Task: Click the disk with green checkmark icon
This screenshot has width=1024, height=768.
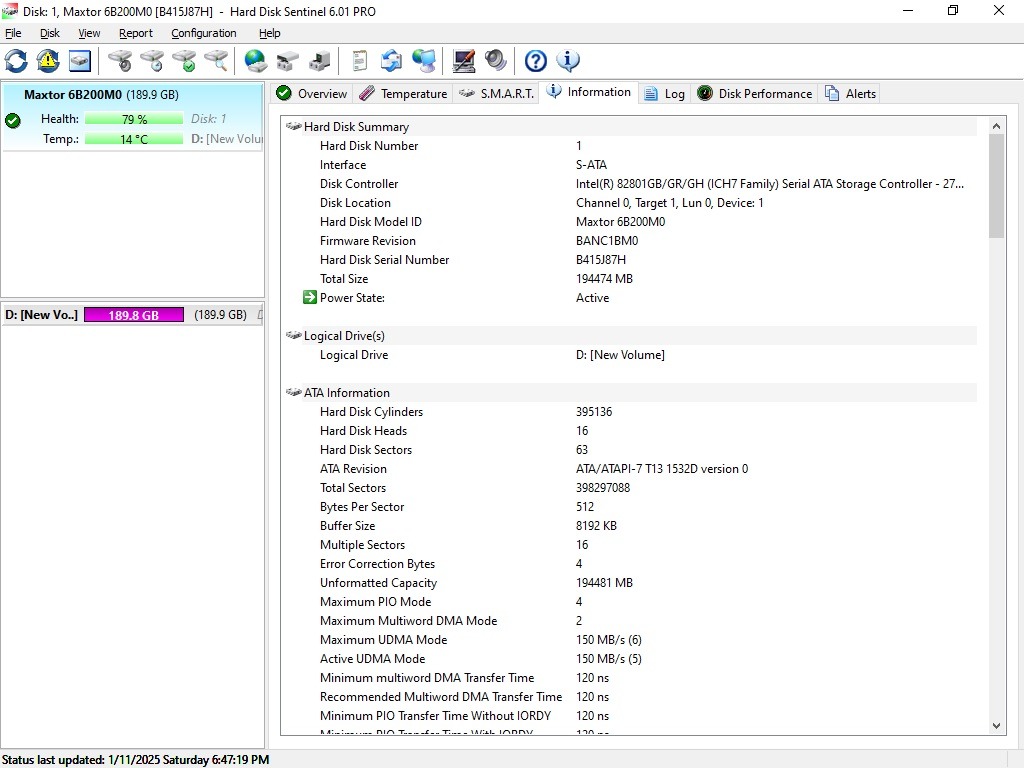Action: [184, 61]
